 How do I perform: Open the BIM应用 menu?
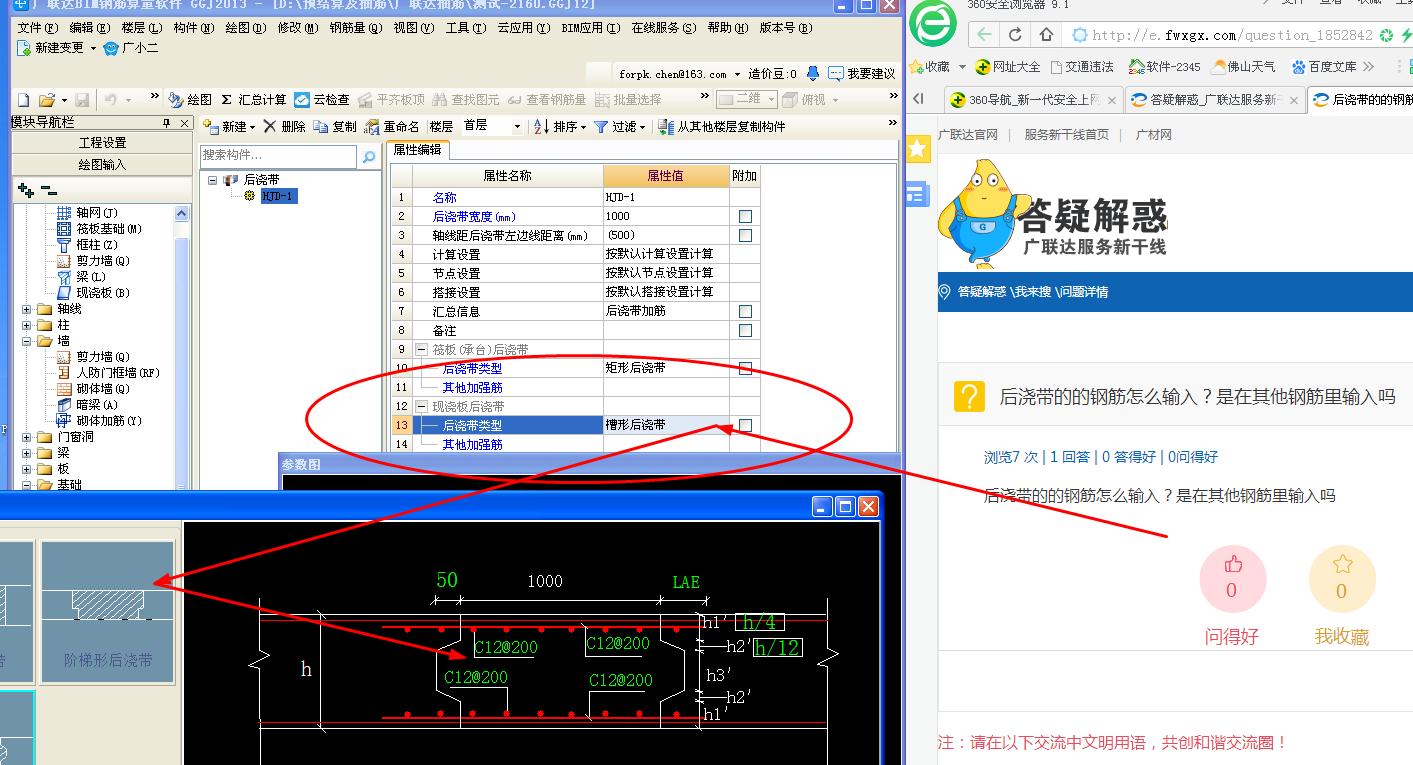pos(591,28)
